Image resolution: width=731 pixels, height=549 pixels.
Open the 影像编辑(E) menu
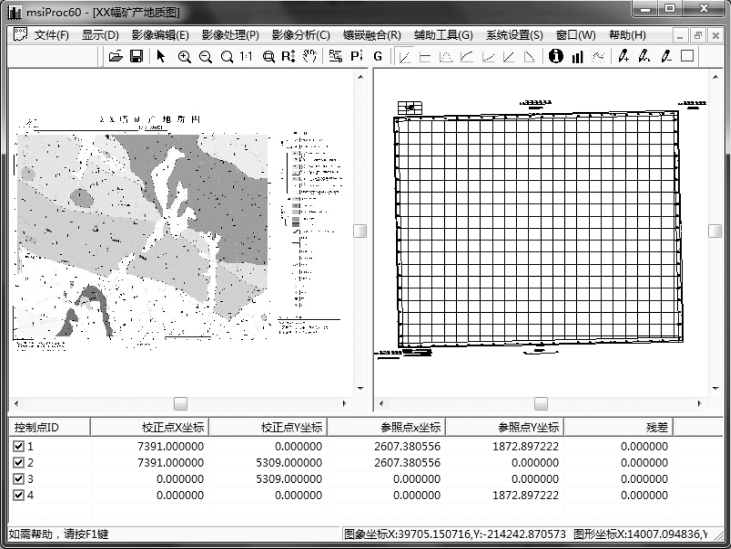[160, 35]
